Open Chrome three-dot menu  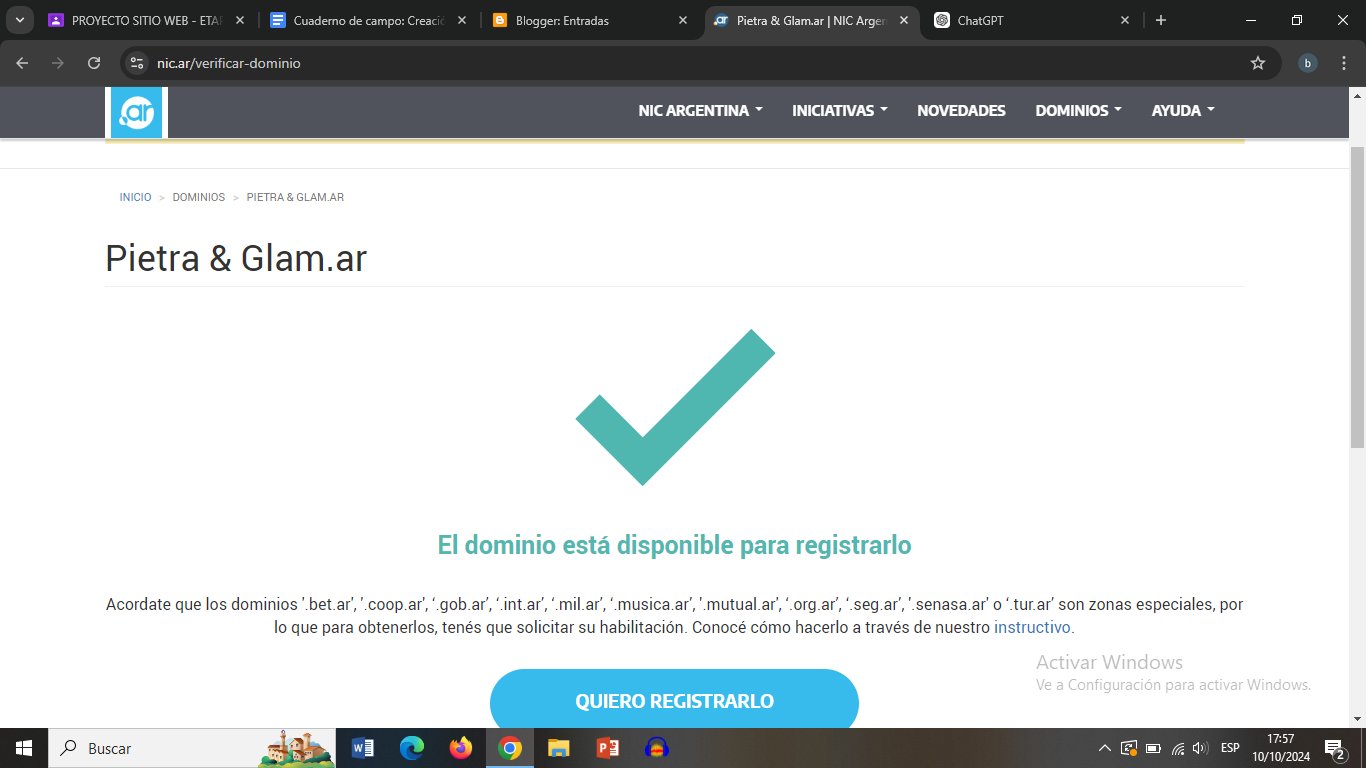(x=1343, y=63)
